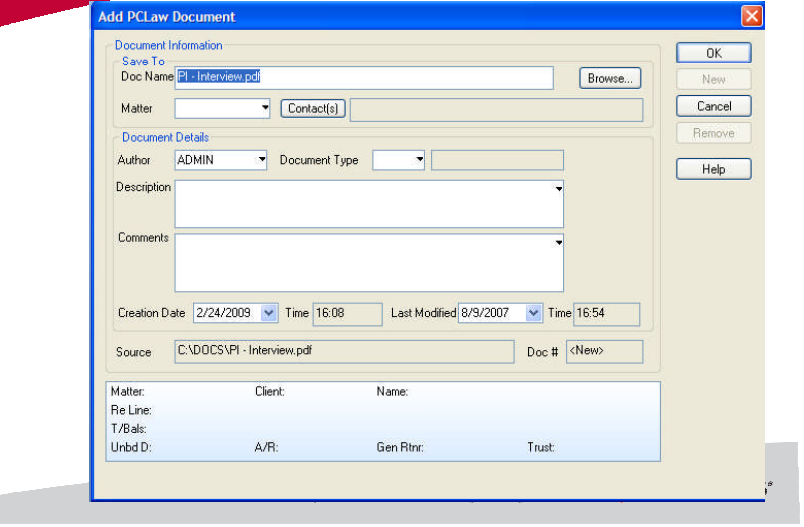Cancel the Add PCLaw Document dialog

(x=713, y=106)
